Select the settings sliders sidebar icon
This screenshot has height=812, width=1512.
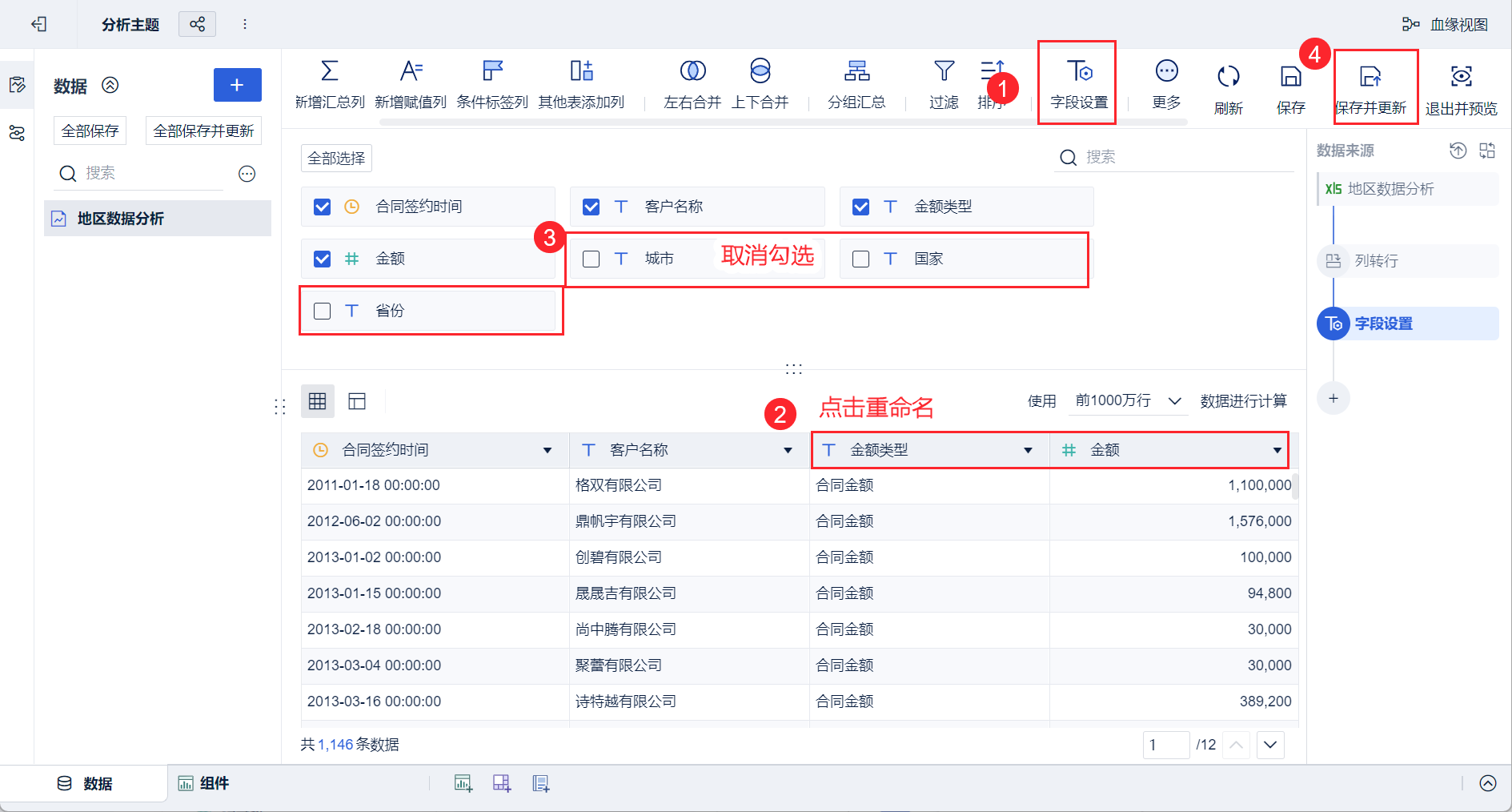point(17,133)
